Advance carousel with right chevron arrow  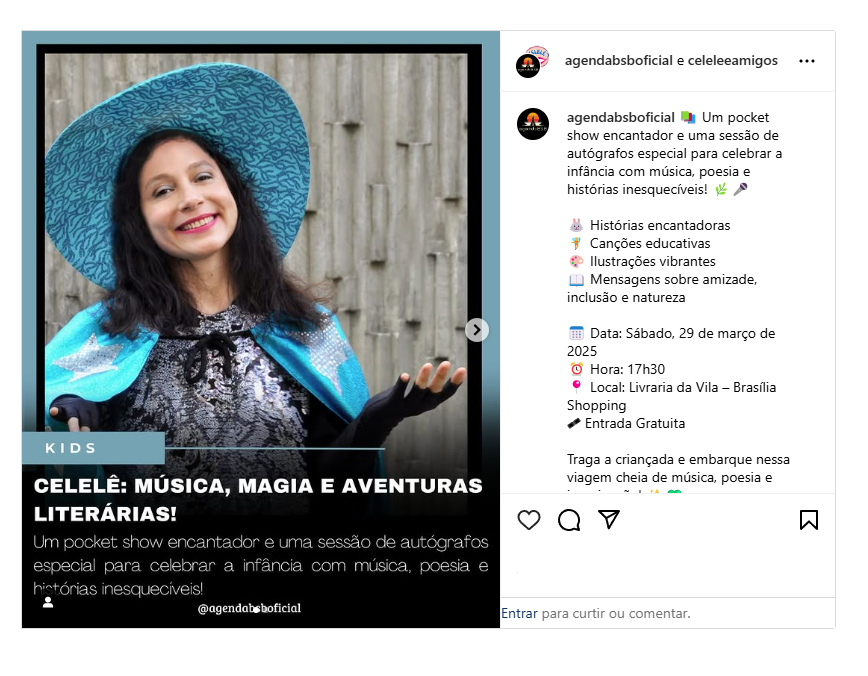click(x=477, y=330)
